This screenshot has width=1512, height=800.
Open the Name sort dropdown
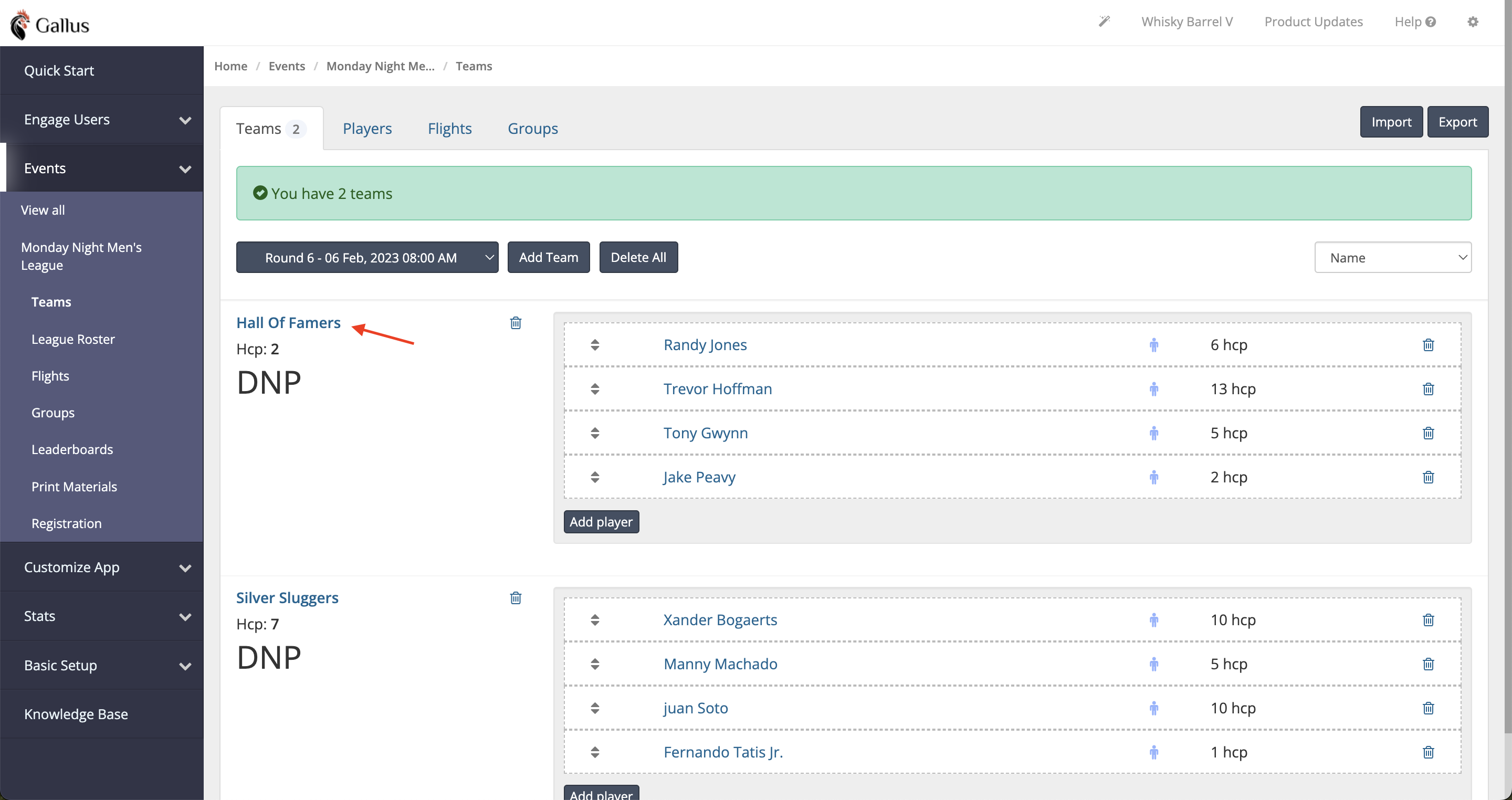1392,257
